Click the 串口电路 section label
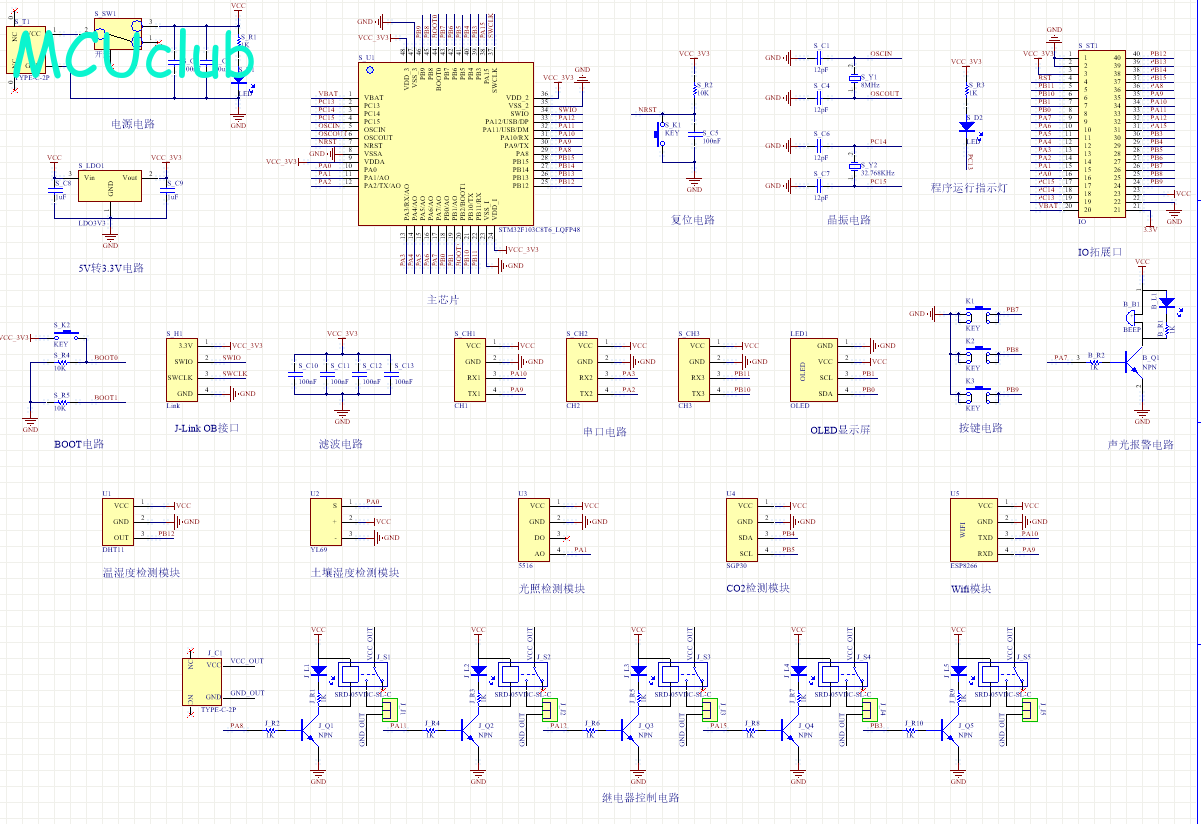Image resolution: width=1201 pixels, height=824 pixels. click(x=605, y=432)
